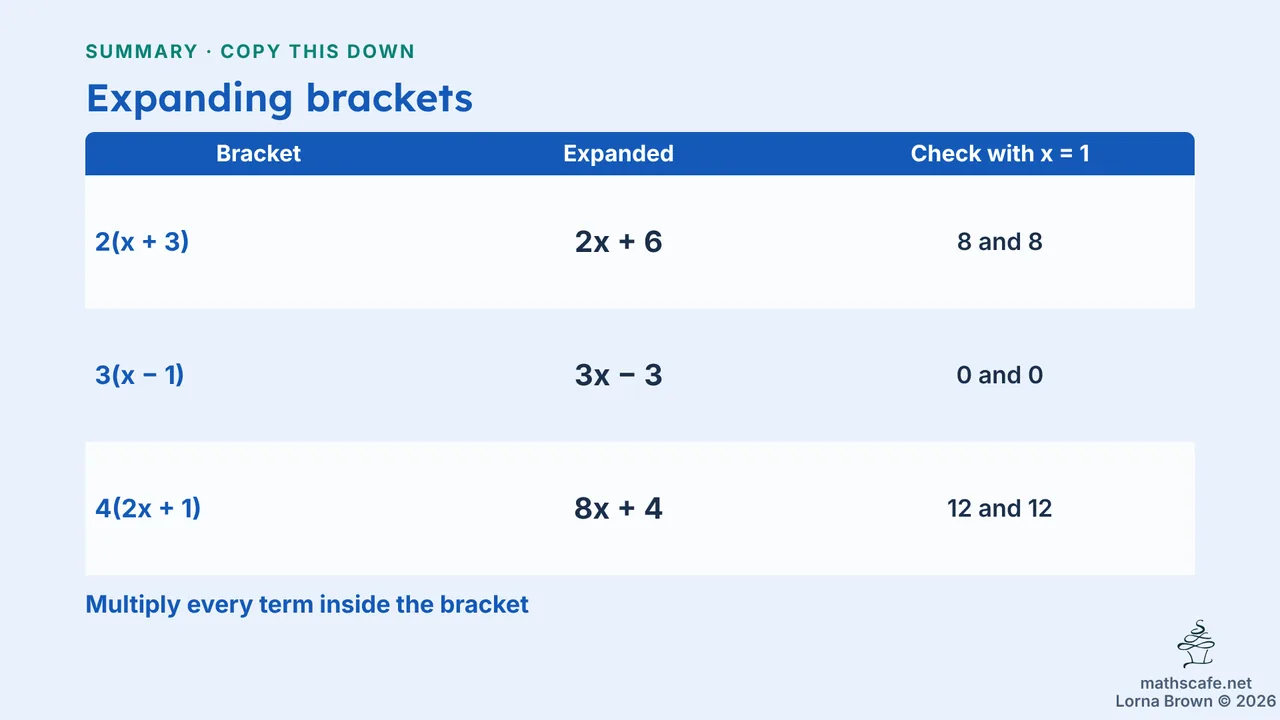
Task: Click the 2x + 6 expanded result
Action: tap(618, 242)
